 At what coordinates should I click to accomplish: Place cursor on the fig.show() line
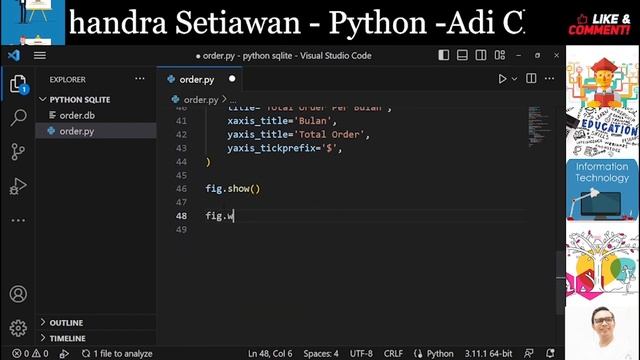pos(233,189)
